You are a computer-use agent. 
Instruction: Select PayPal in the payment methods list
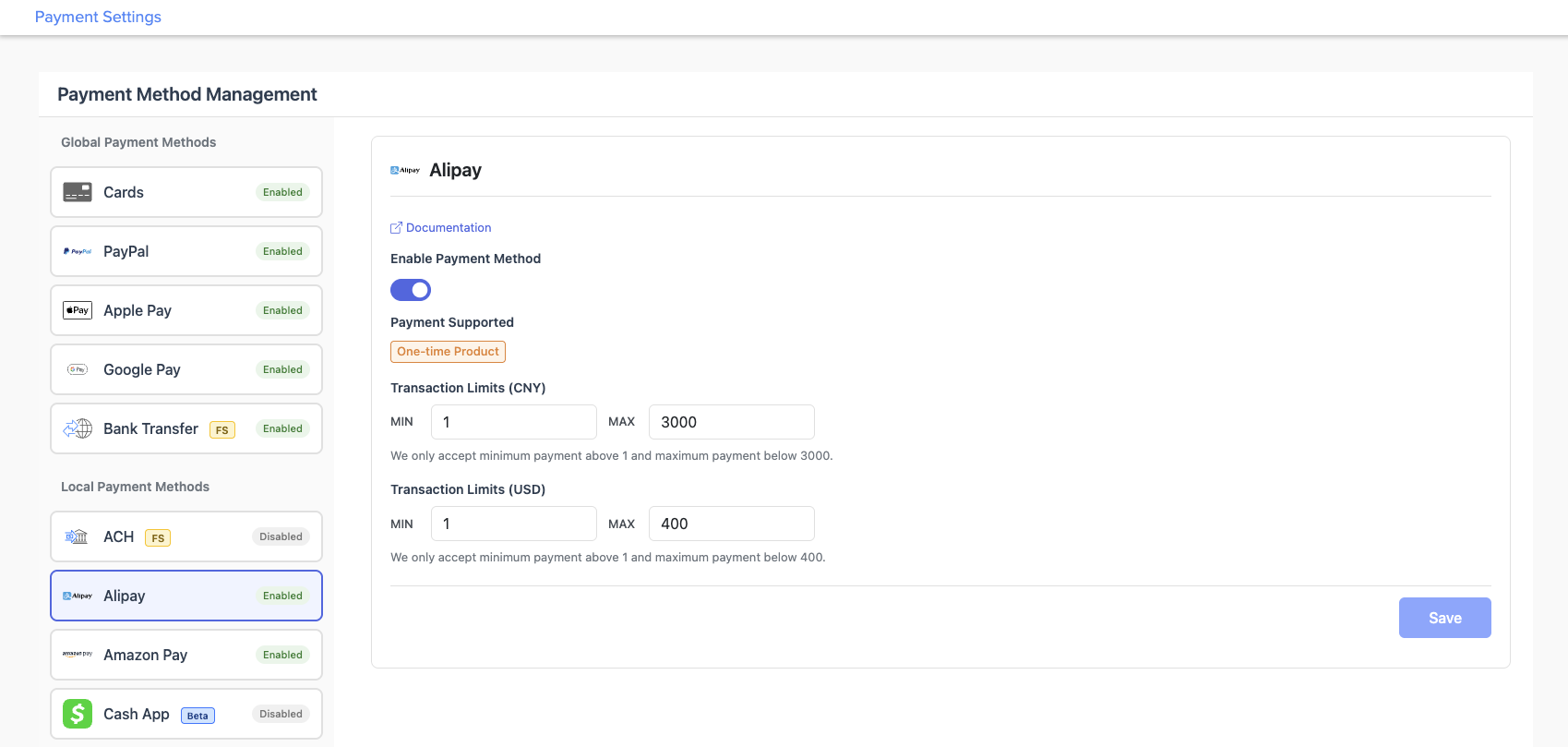click(186, 251)
